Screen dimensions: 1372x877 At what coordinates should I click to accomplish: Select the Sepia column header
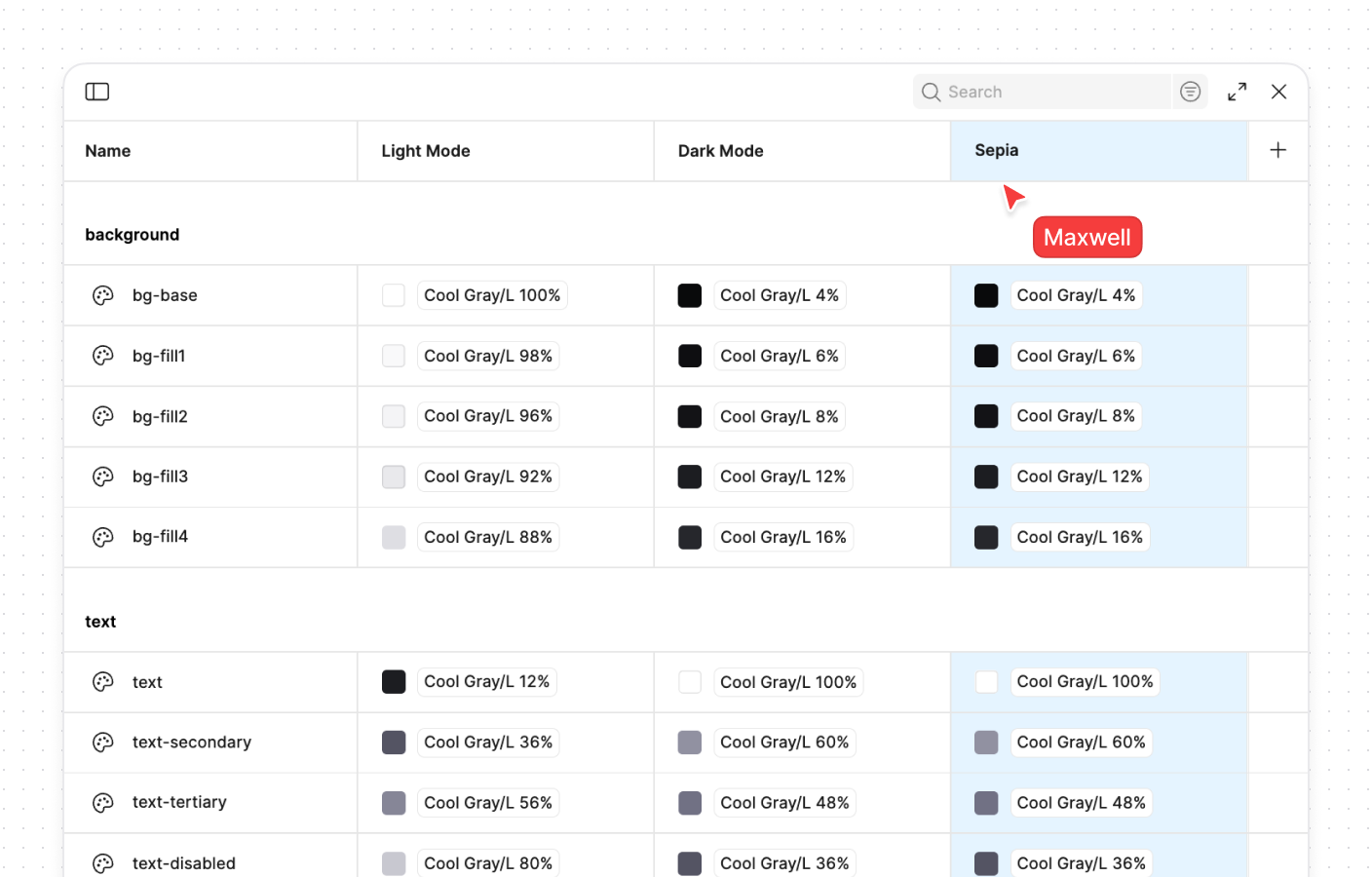996,150
